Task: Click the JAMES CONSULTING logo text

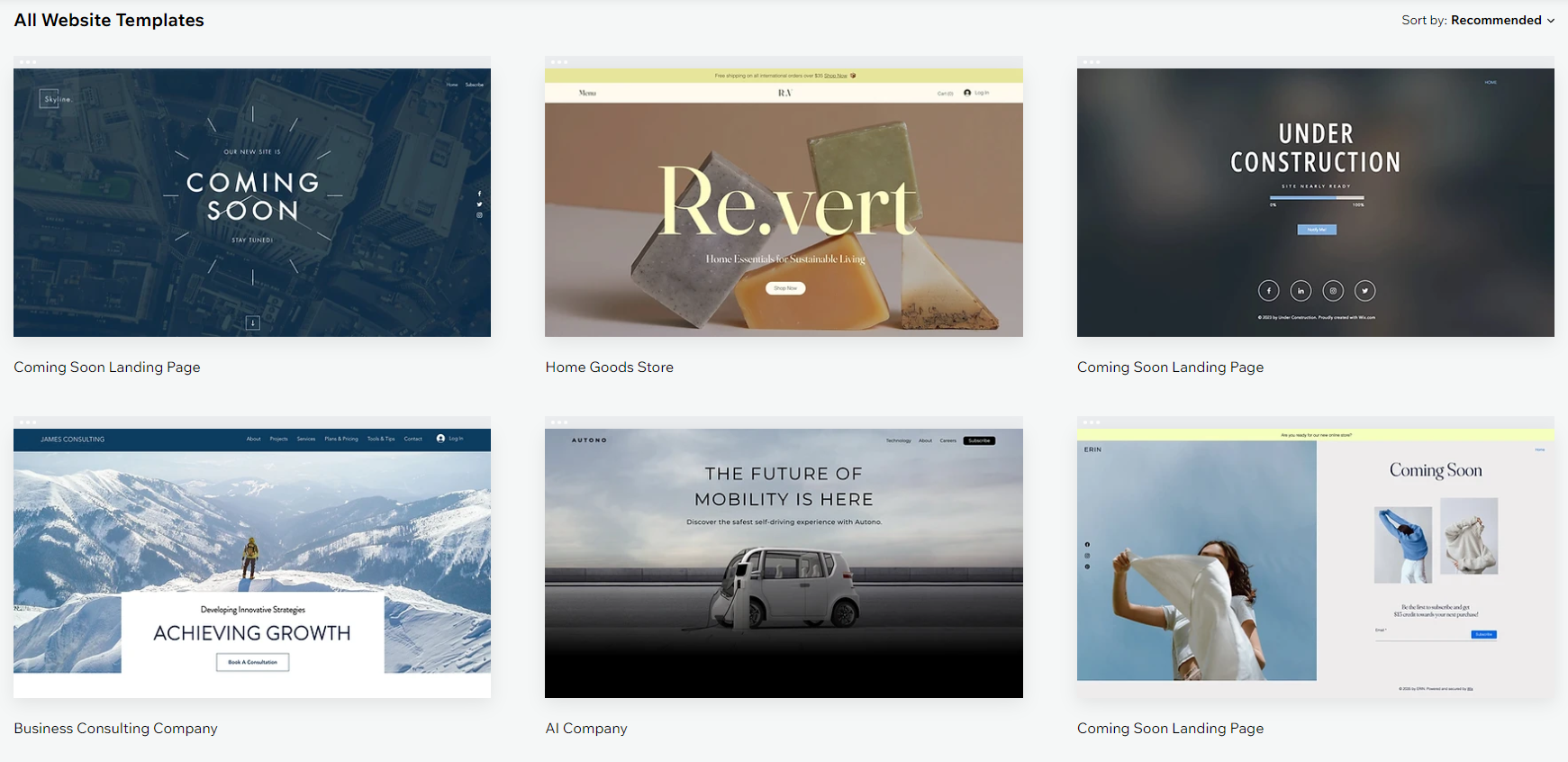Action: tap(73, 440)
